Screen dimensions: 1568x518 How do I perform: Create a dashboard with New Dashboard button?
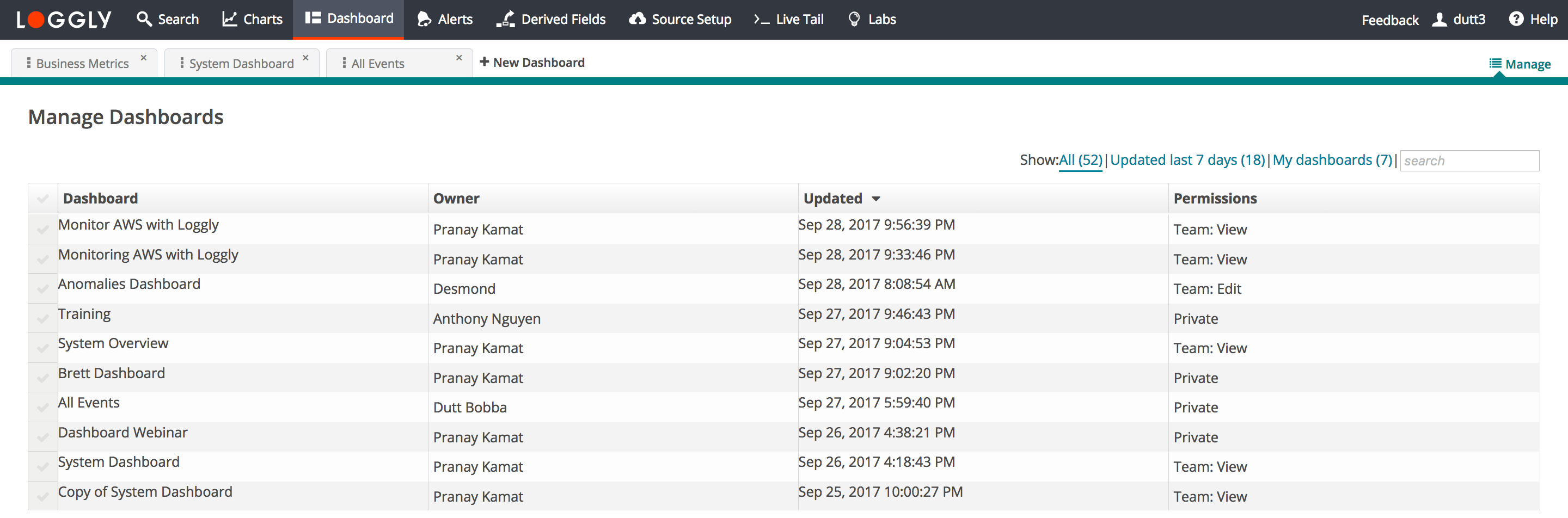(x=532, y=62)
